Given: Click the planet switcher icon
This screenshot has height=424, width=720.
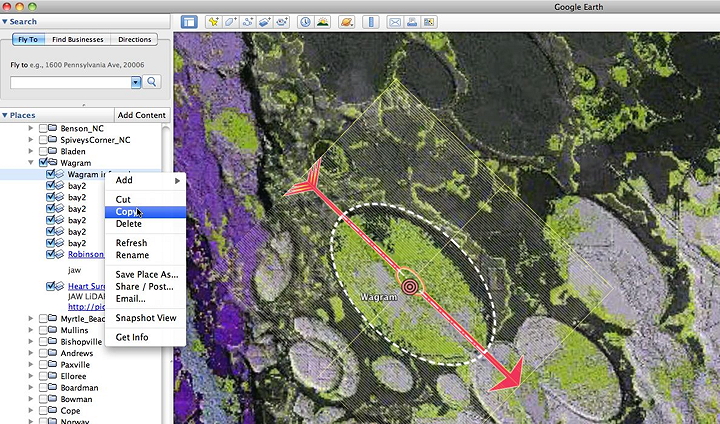Looking at the screenshot, I should pos(346,21).
